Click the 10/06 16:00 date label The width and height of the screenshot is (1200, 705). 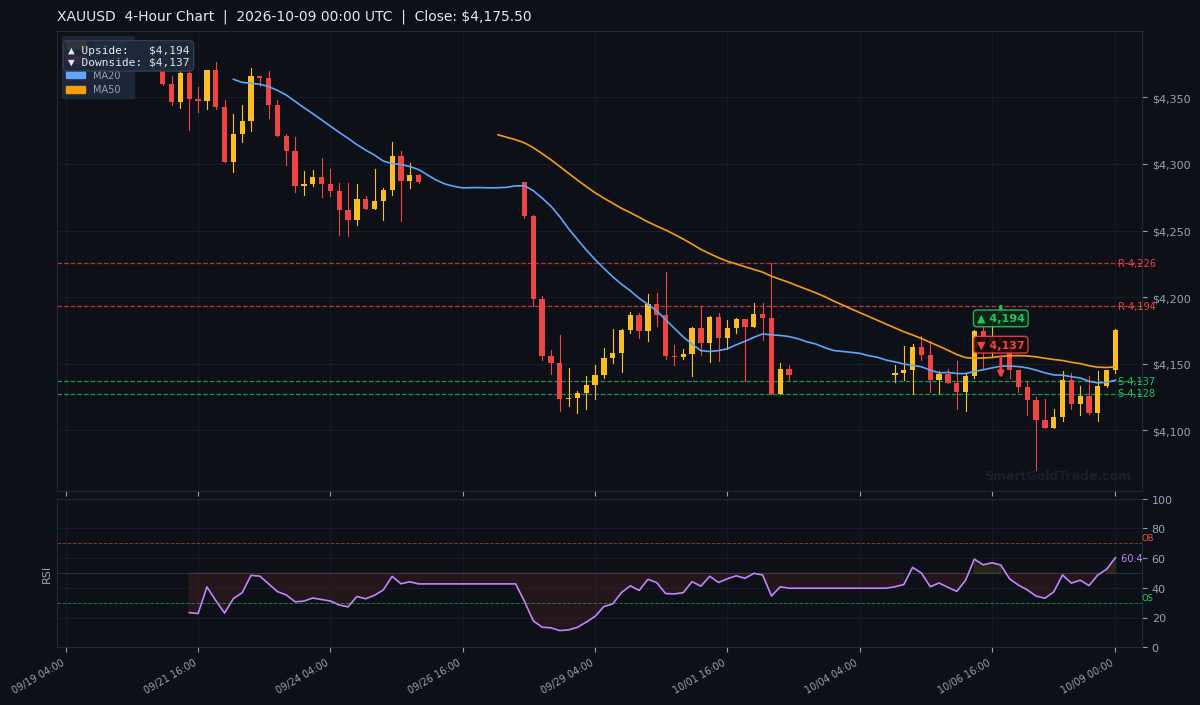963,675
